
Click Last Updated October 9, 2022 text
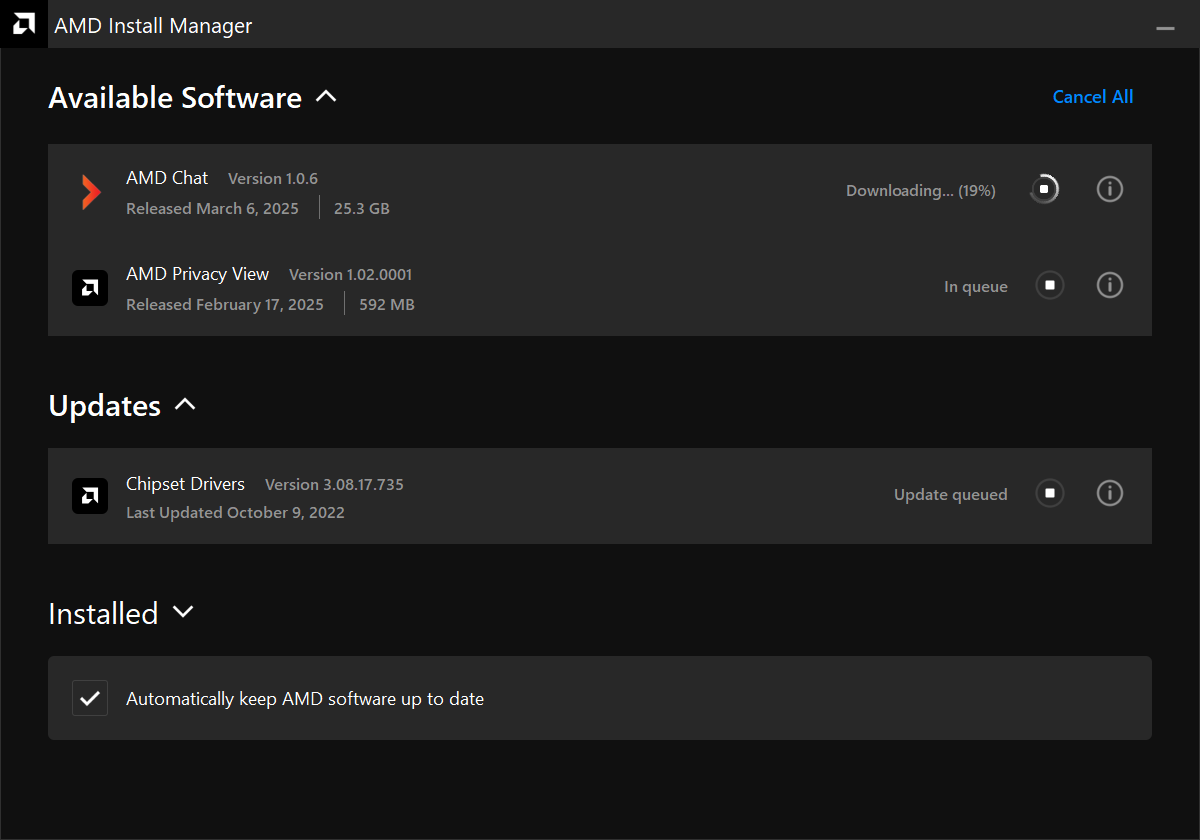(235, 513)
